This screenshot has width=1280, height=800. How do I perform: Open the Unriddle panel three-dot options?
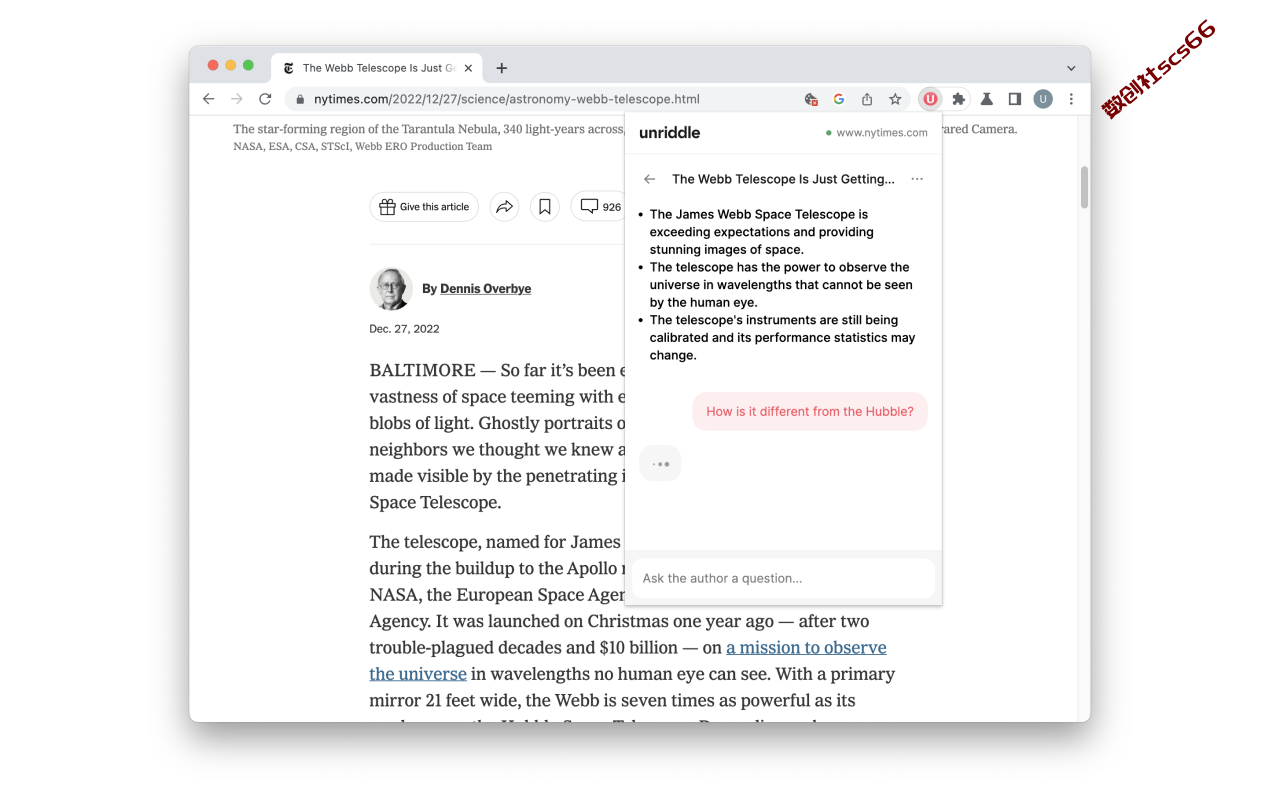click(917, 179)
